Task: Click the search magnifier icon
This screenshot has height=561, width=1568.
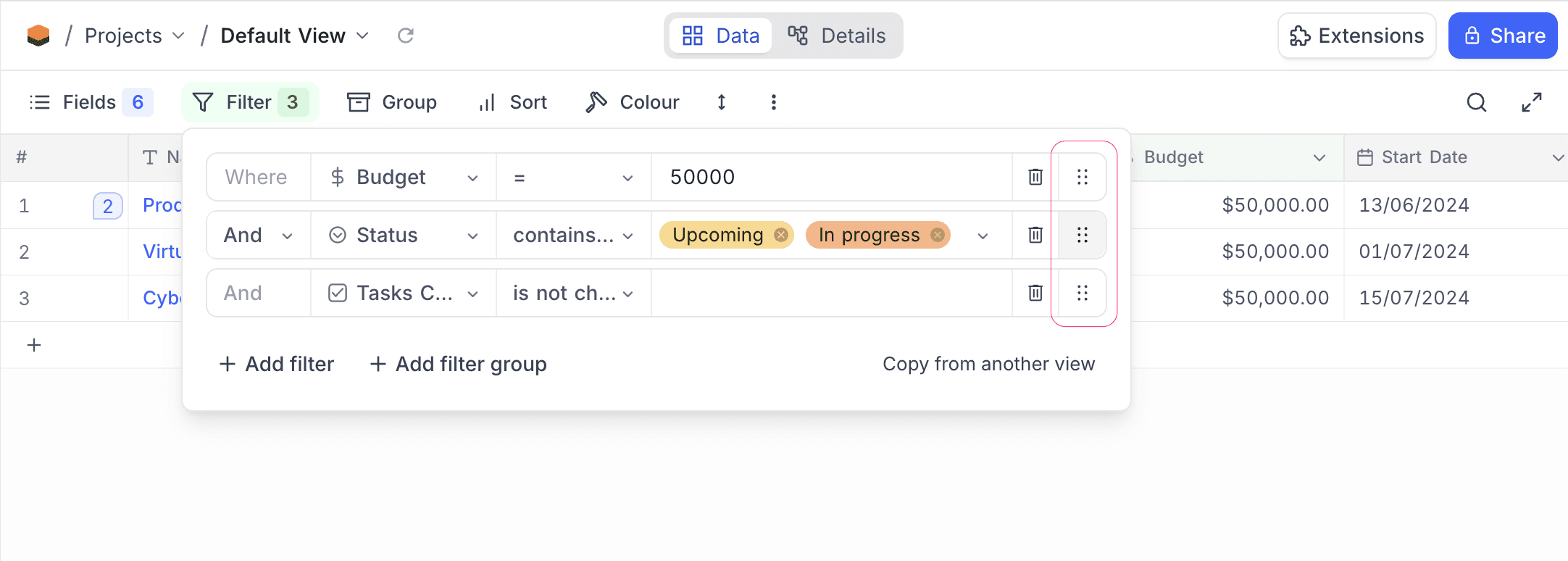Action: [x=1476, y=102]
